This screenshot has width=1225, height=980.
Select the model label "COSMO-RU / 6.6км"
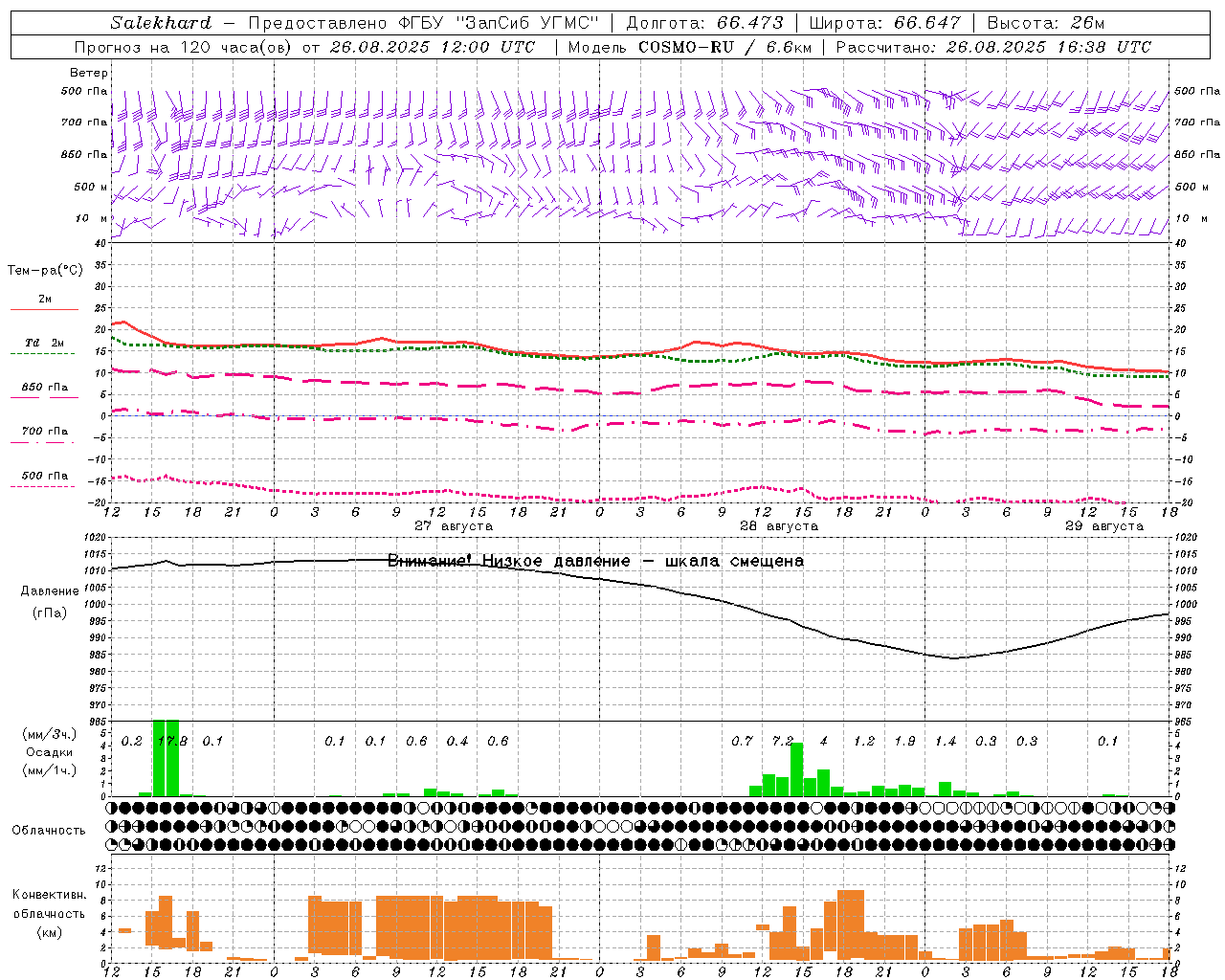tap(725, 47)
